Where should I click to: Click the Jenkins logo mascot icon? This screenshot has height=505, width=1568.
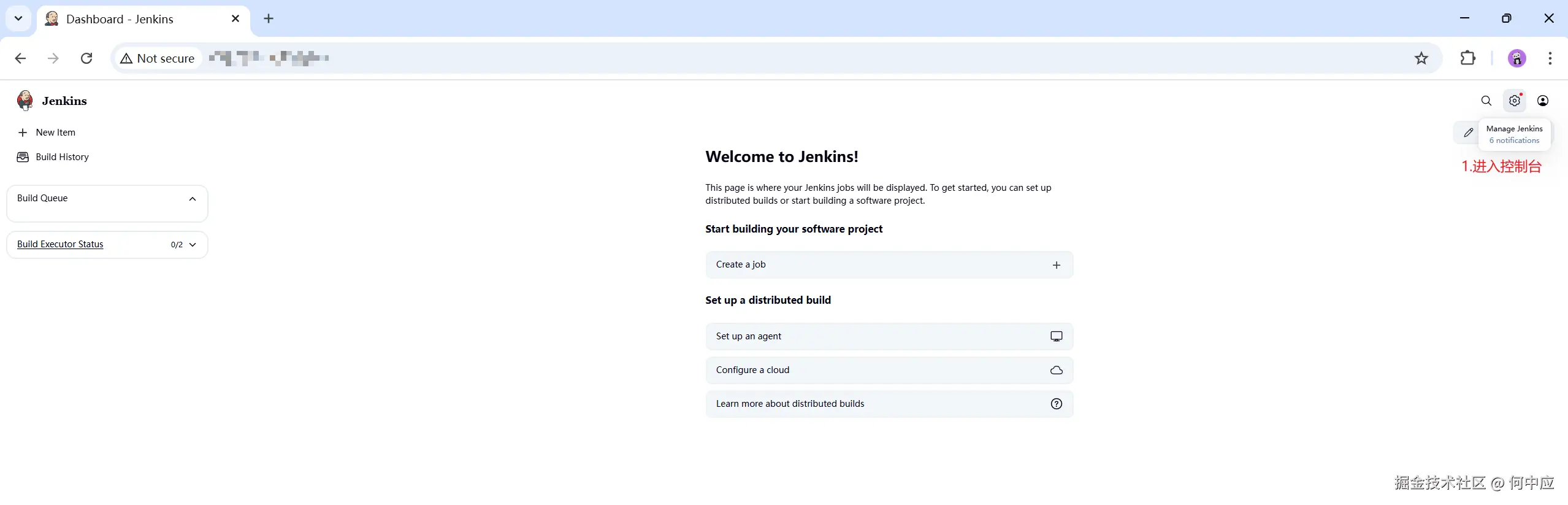[x=25, y=100]
